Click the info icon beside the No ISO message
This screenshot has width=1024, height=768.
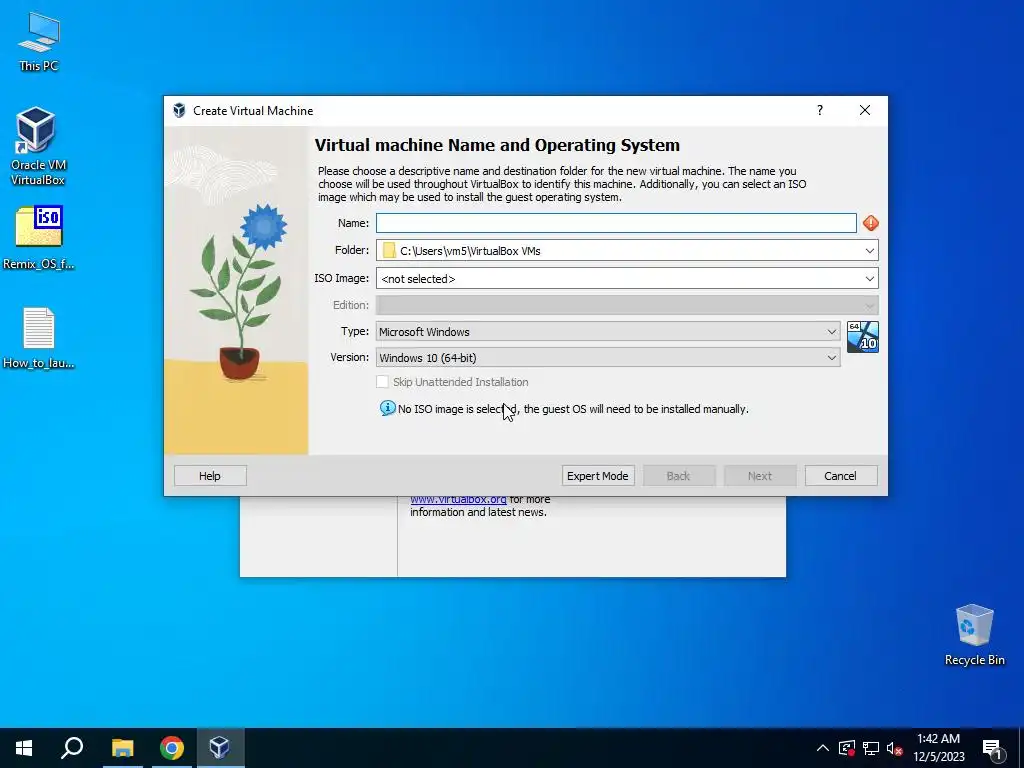(x=387, y=408)
